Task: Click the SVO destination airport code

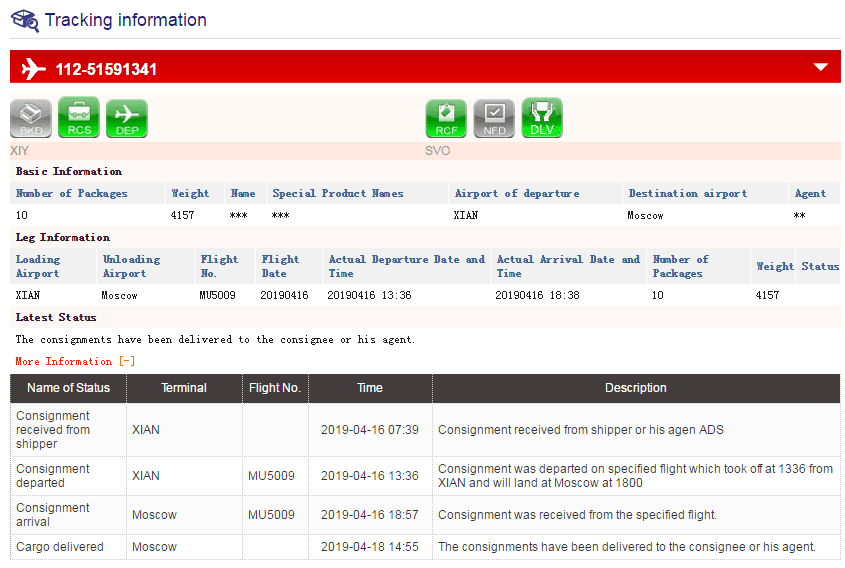Action: pos(438,151)
